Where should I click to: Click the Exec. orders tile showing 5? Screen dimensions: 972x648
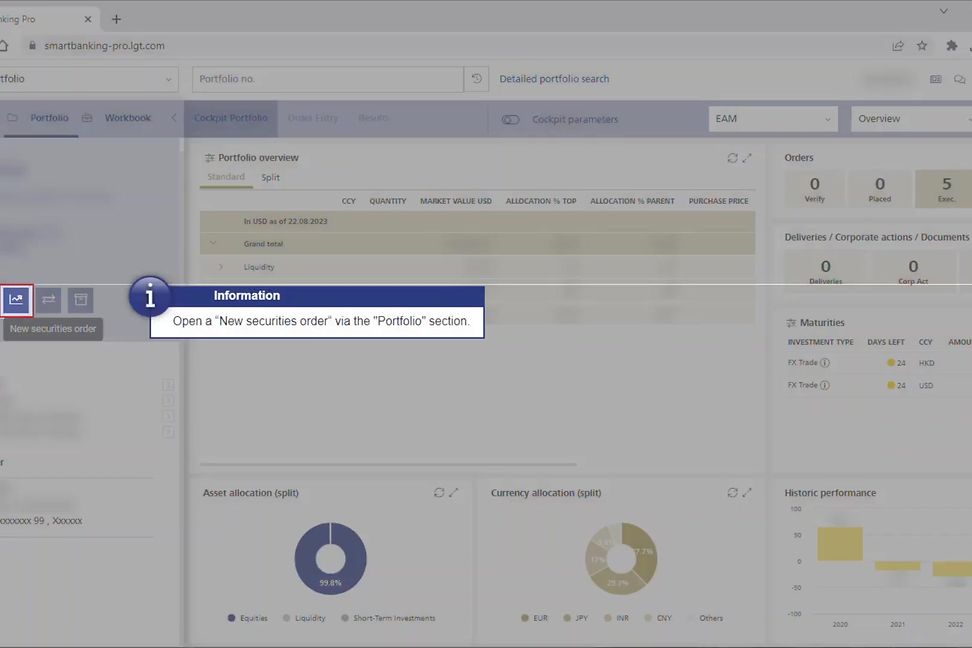coord(945,188)
